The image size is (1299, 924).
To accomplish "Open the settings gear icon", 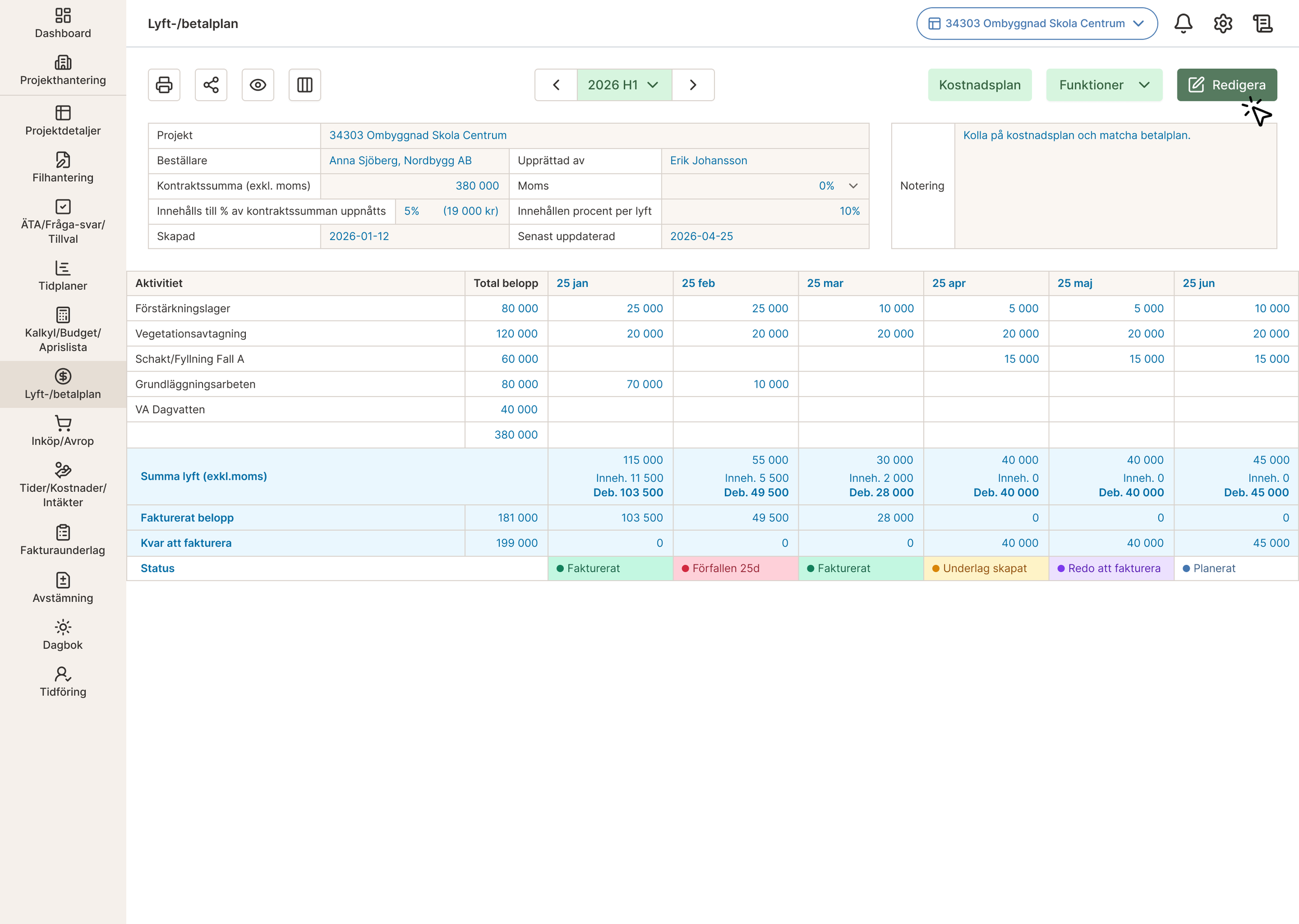I will [1223, 23].
